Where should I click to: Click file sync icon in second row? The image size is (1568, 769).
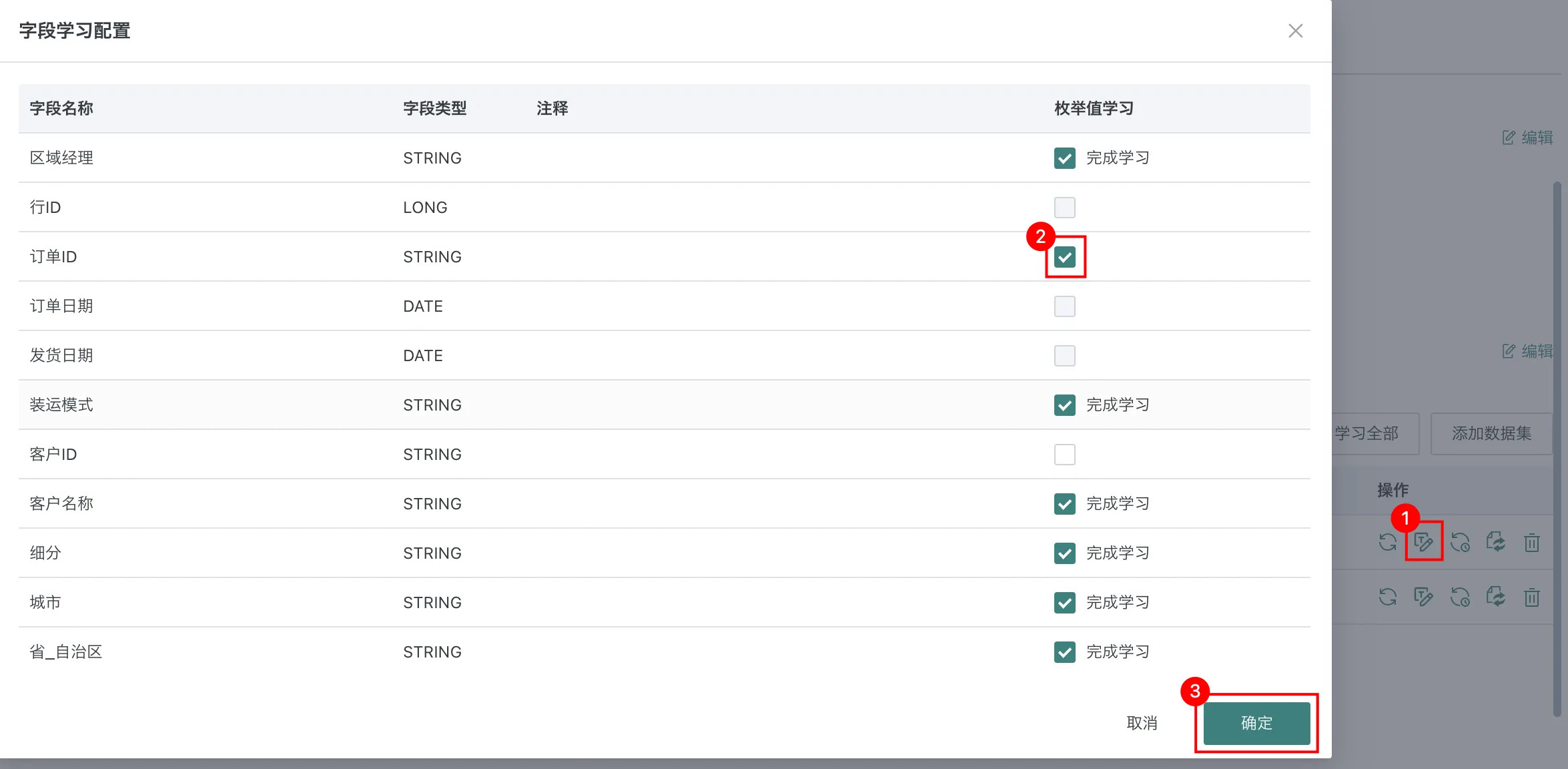click(1496, 597)
